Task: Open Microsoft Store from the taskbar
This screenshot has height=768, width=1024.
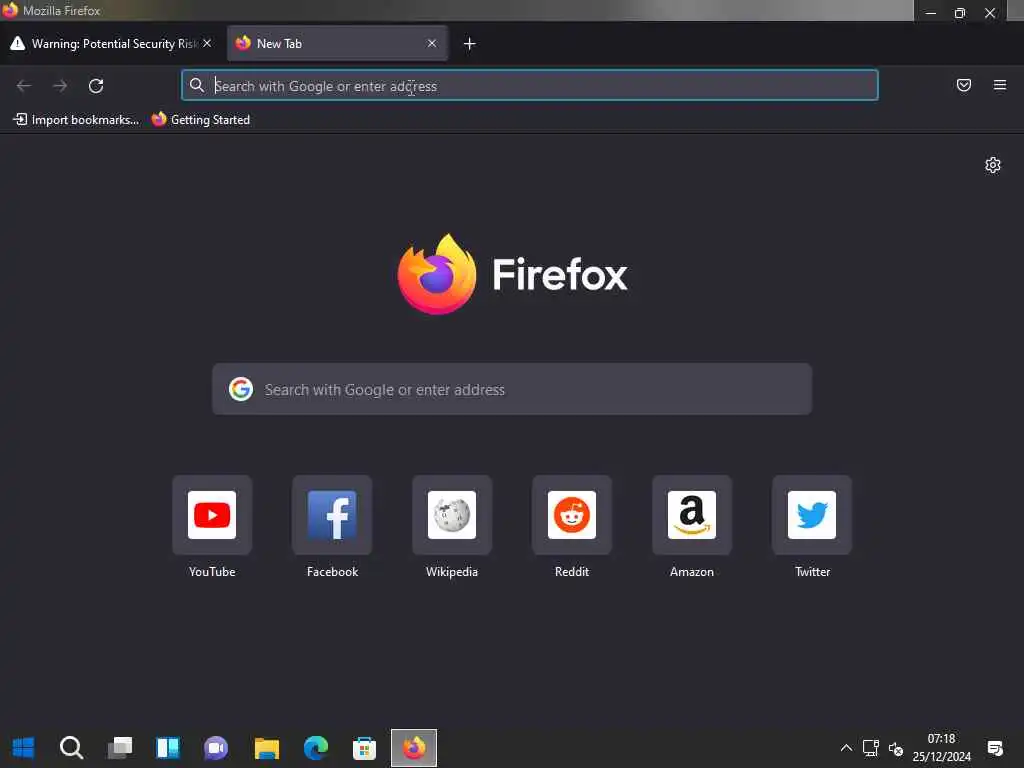Action: (x=364, y=748)
